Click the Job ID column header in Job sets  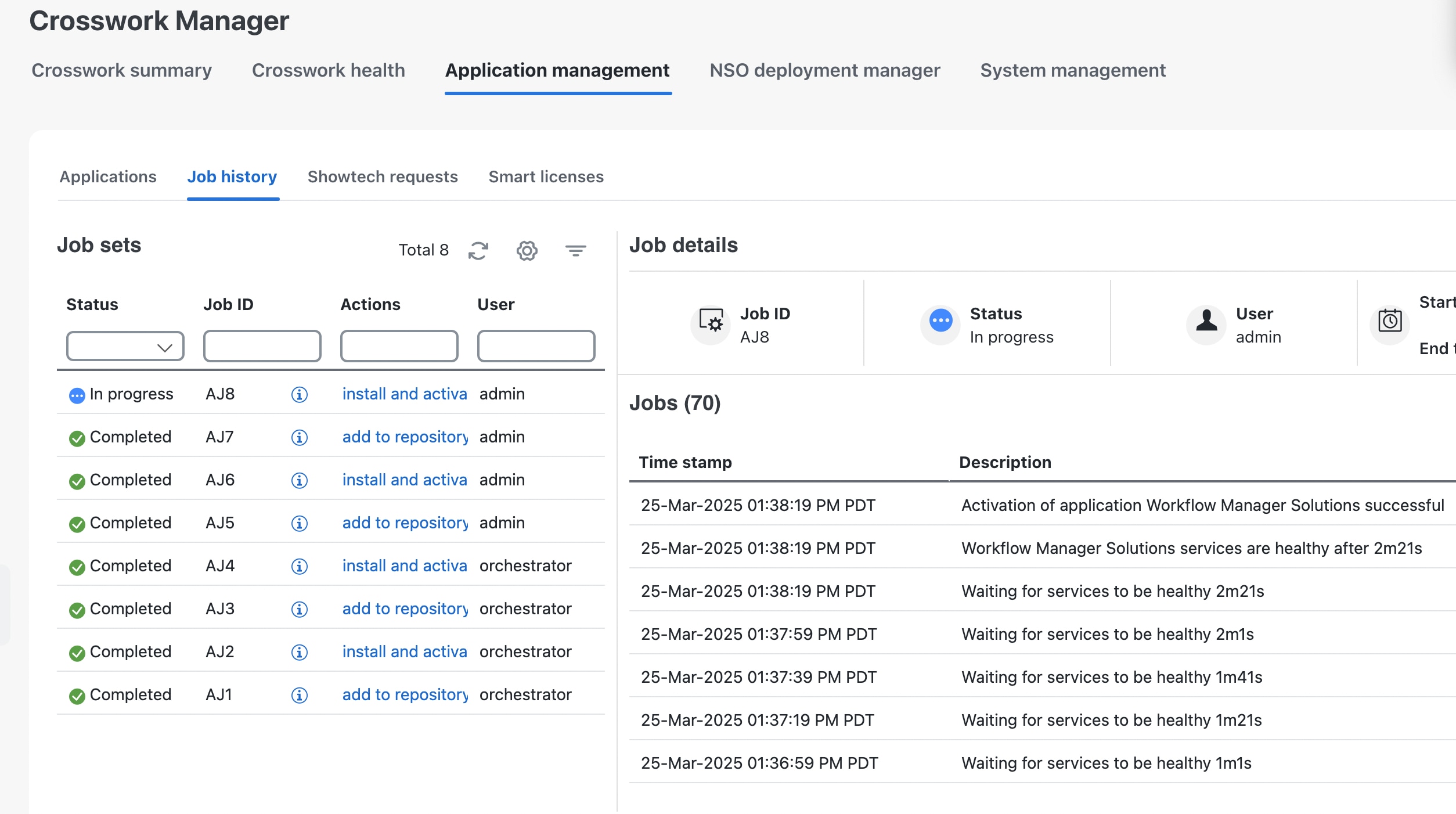coord(228,304)
